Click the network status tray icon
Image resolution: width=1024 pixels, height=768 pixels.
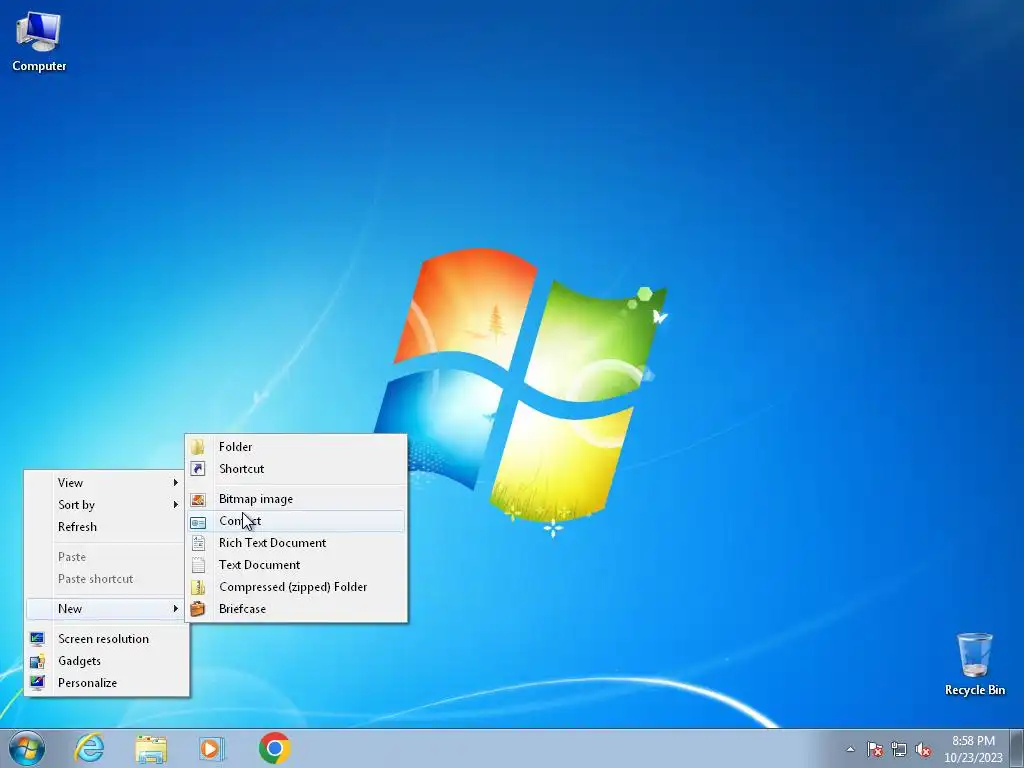coord(899,749)
